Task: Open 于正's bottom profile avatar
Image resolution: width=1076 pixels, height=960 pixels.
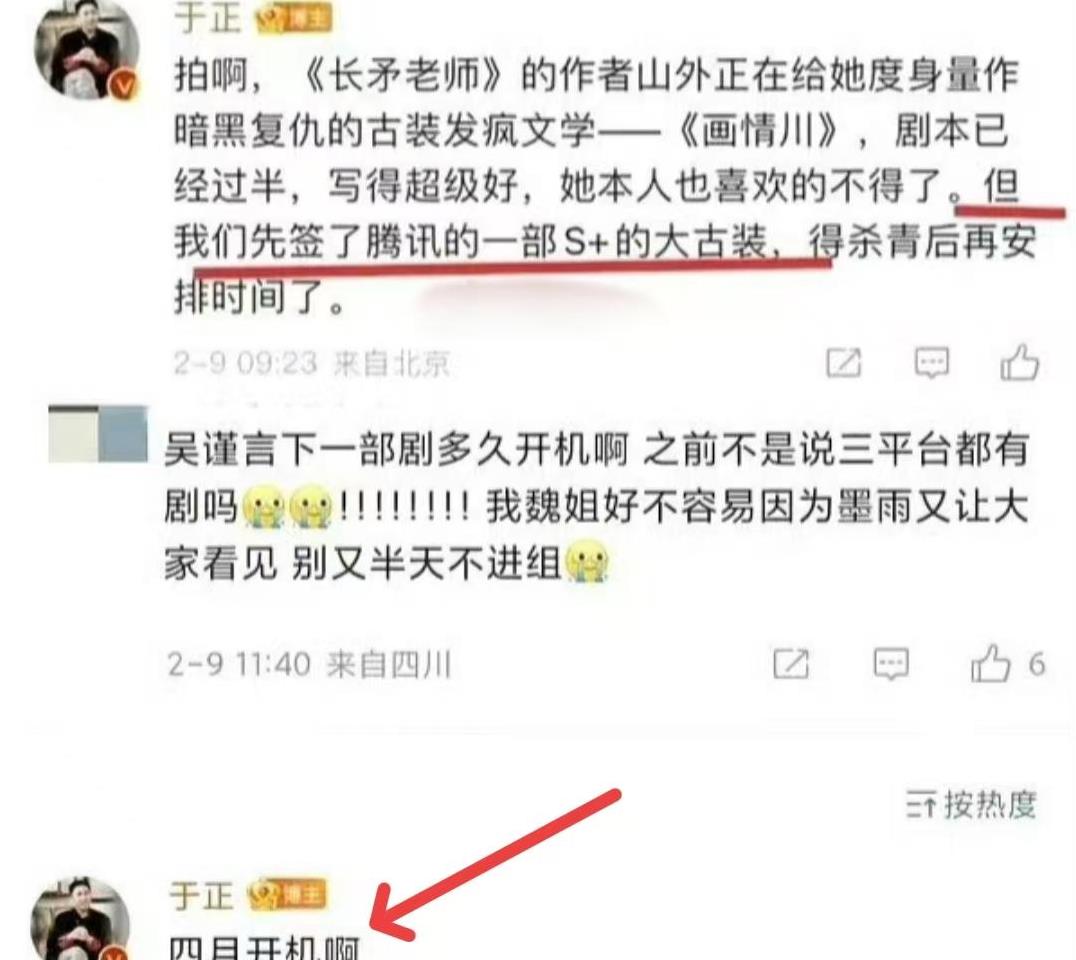Action: 81,920
